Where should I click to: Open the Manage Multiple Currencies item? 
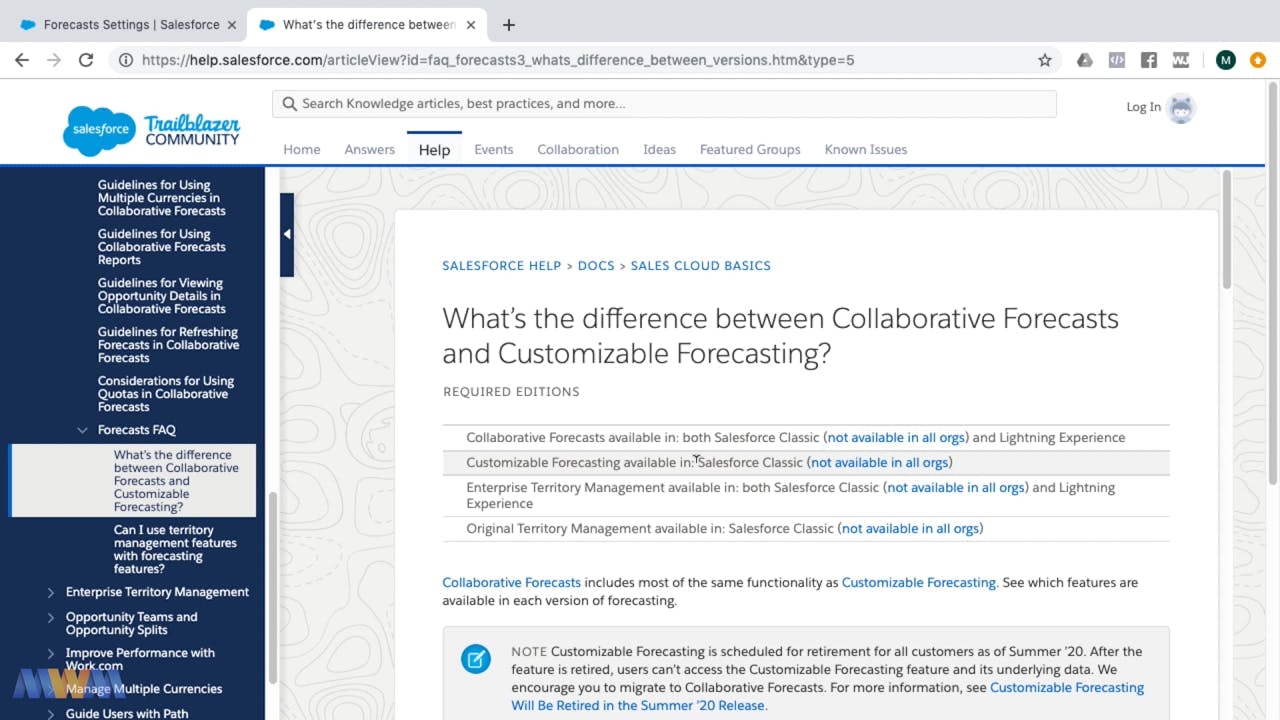coord(144,689)
